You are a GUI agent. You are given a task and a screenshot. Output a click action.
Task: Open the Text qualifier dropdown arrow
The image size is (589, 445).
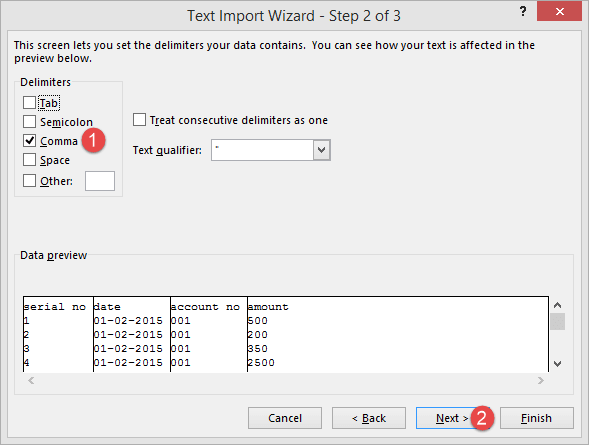[x=322, y=150]
